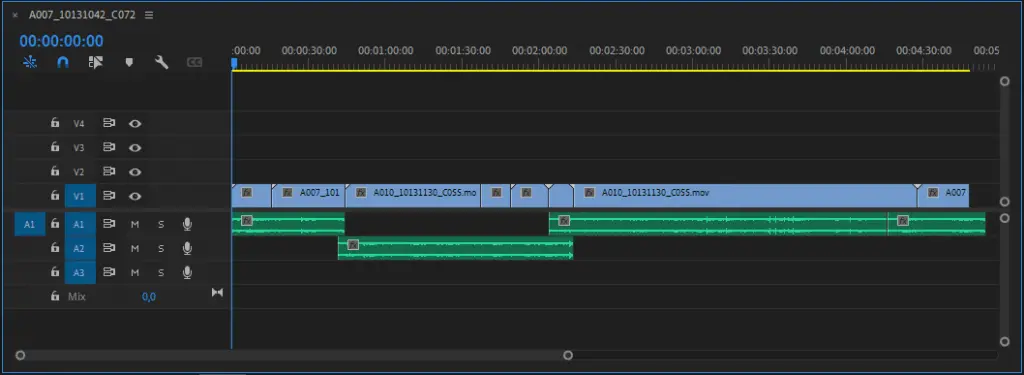Open Timeline Display Settings wrench
The width and height of the screenshot is (1024, 375).
tap(161, 62)
